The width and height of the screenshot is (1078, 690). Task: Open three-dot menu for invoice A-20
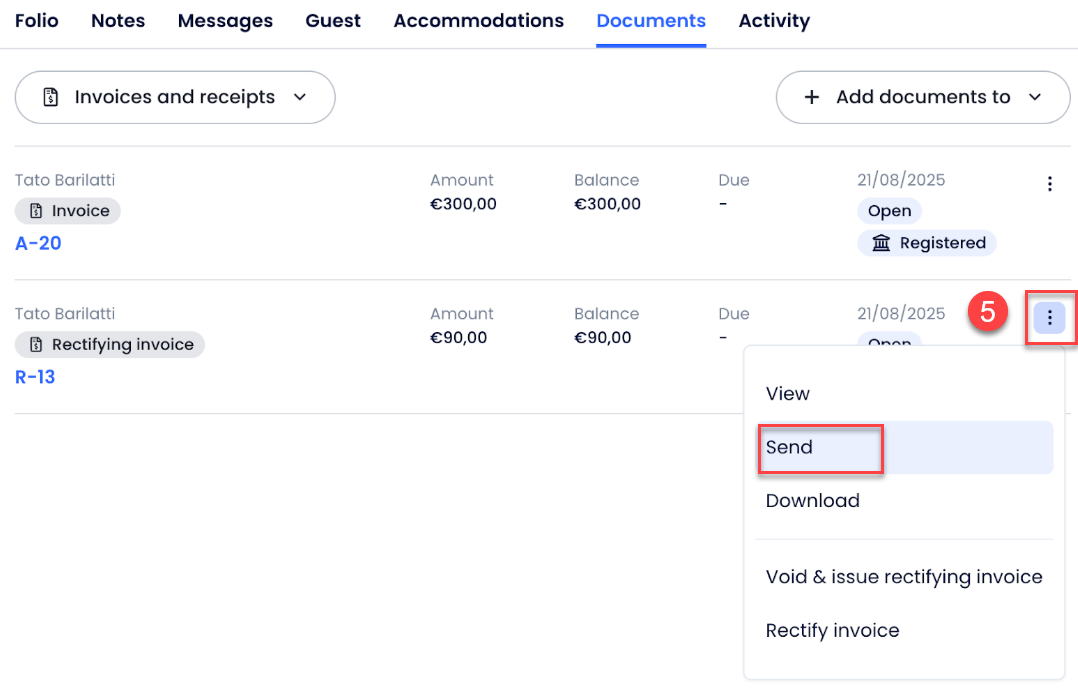tap(1049, 184)
